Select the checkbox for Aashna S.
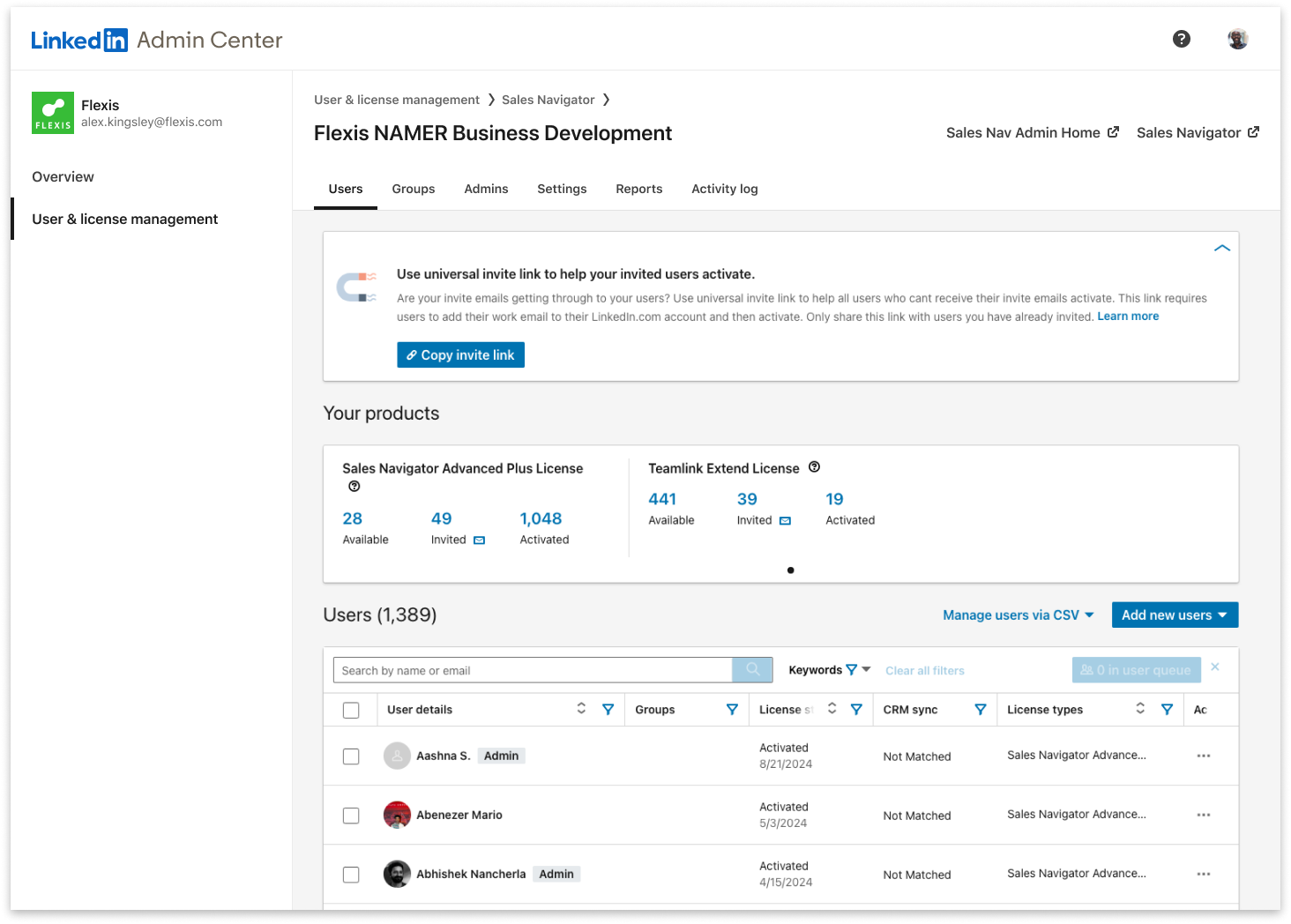 coord(351,756)
